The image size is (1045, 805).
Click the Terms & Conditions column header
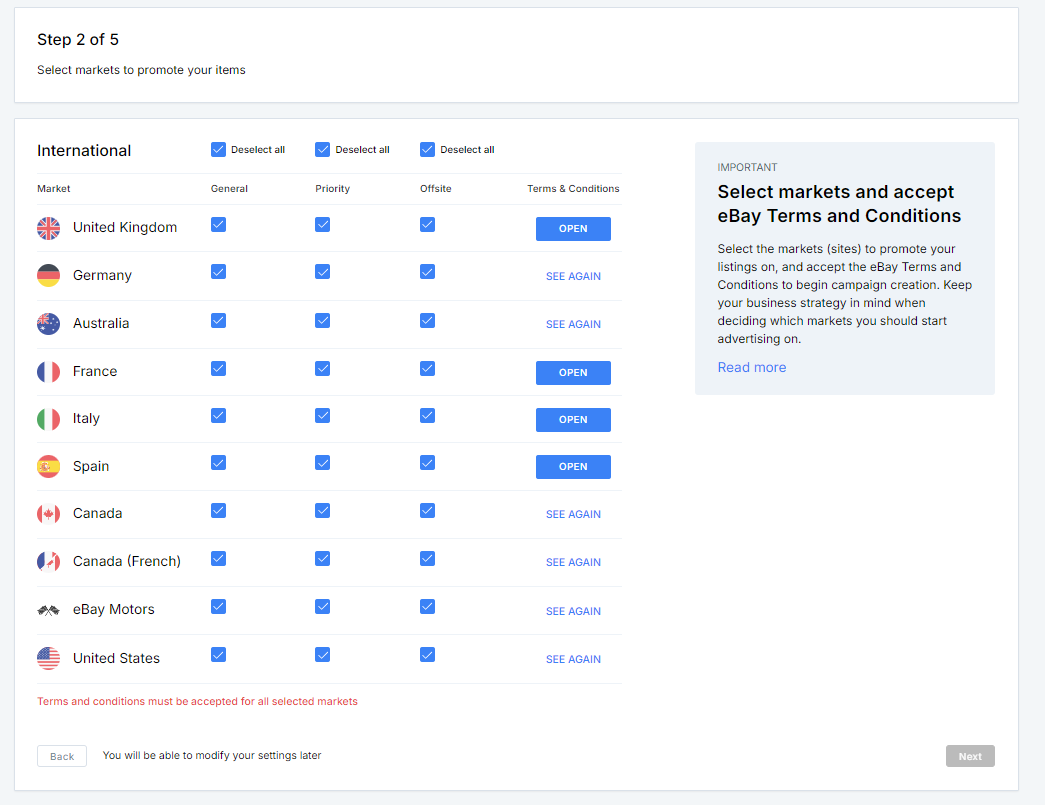[573, 189]
